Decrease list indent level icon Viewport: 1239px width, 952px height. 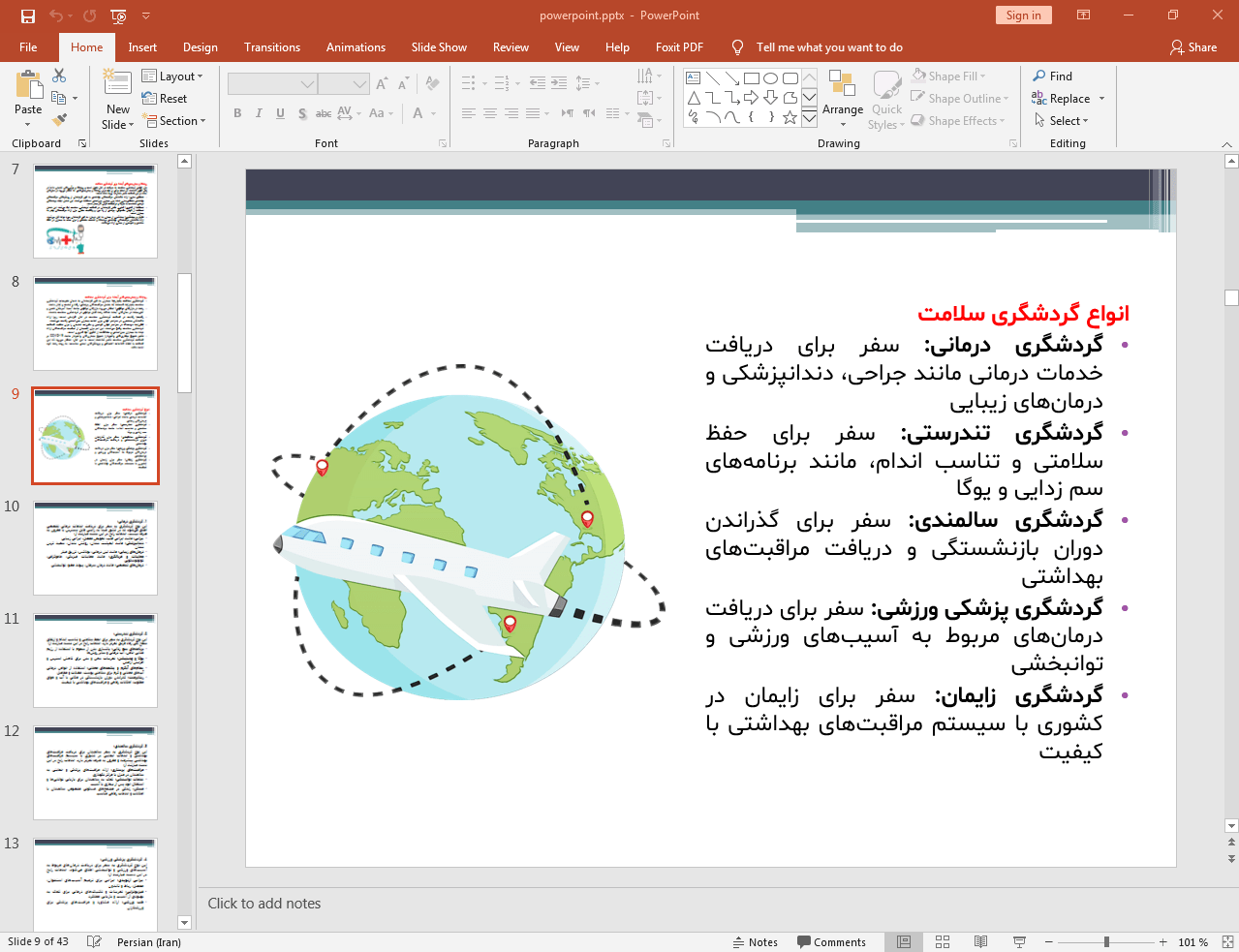coord(538,83)
